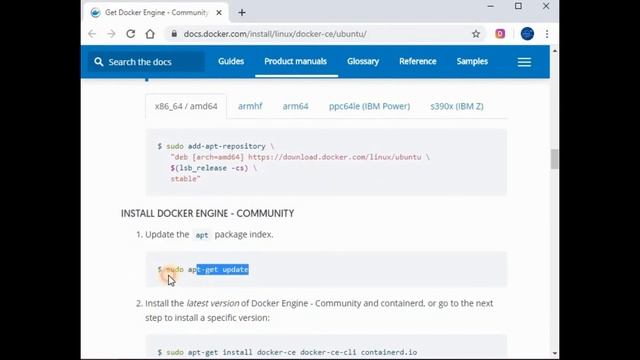Click the apt-get install docker-ce command

[287, 352]
